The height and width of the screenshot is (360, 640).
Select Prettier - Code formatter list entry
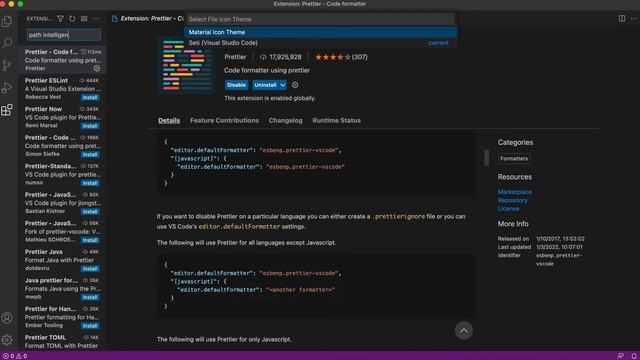[x=62, y=60]
